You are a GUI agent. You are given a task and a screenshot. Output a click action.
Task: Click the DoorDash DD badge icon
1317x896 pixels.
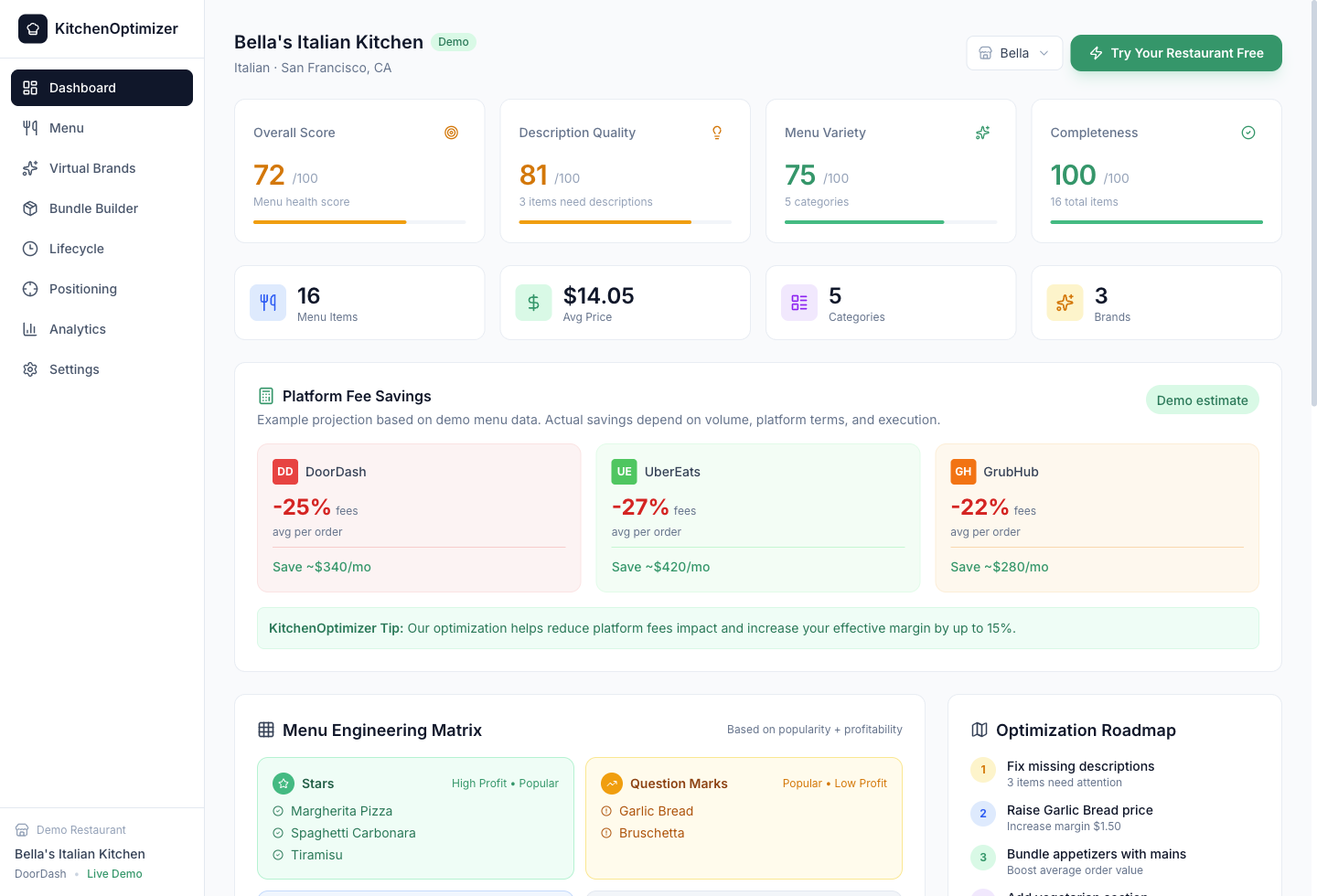[285, 472]
